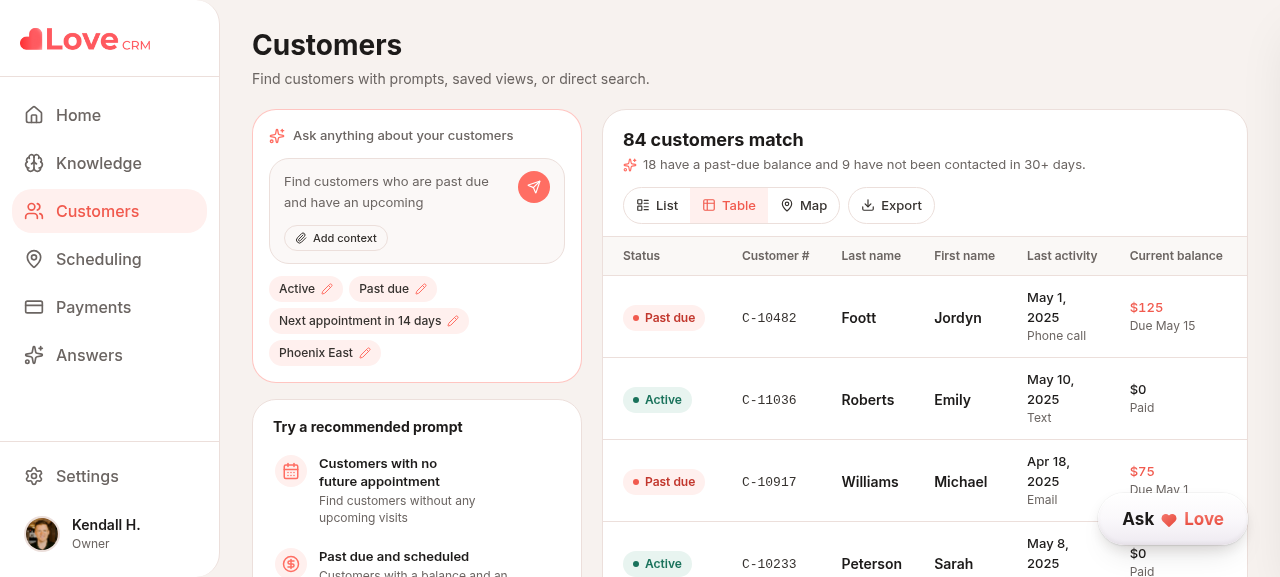The height and width of the screenshot is (577, 1280).
Task: Click last name Roberts
Action: 868,400
